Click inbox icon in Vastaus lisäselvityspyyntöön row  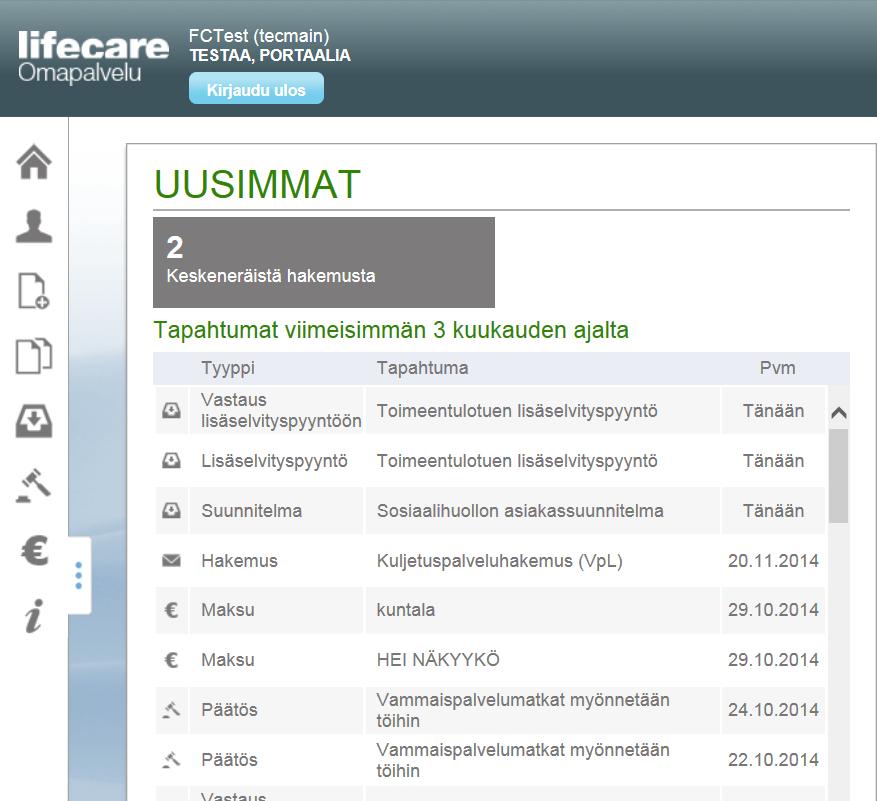pos(171,411)
